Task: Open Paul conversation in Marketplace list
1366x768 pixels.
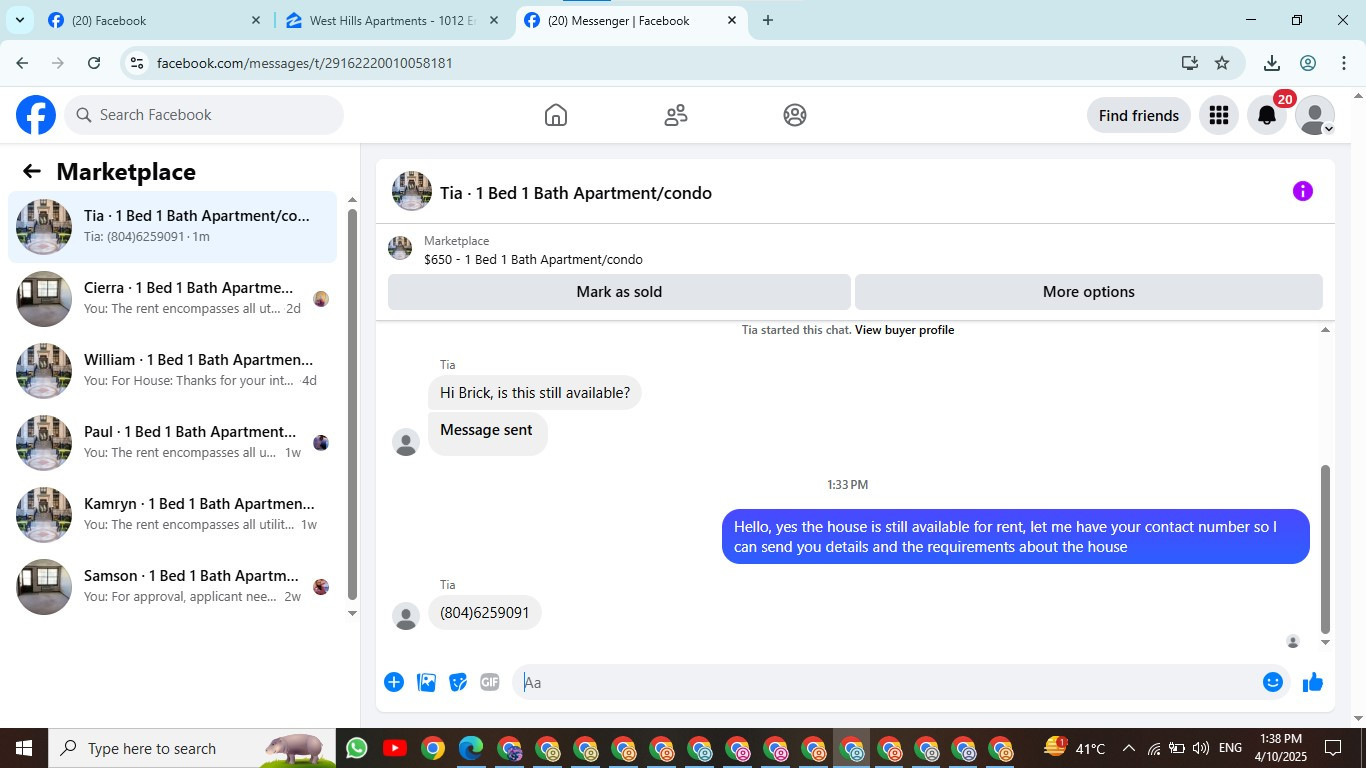Action: point(173,443)
